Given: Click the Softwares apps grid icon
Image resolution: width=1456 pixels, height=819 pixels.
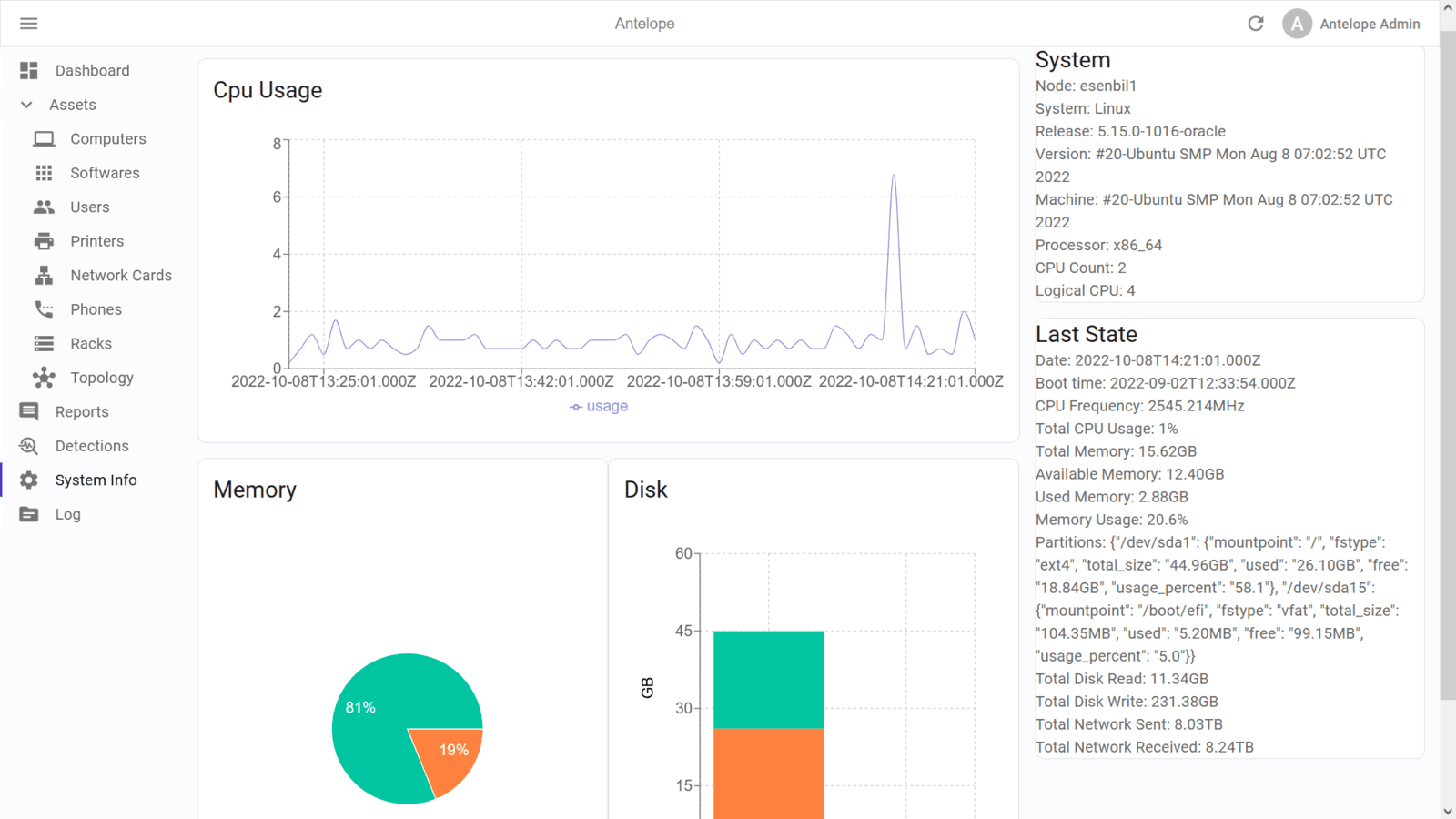Looking at the screenshot, I should click(44, 173).
